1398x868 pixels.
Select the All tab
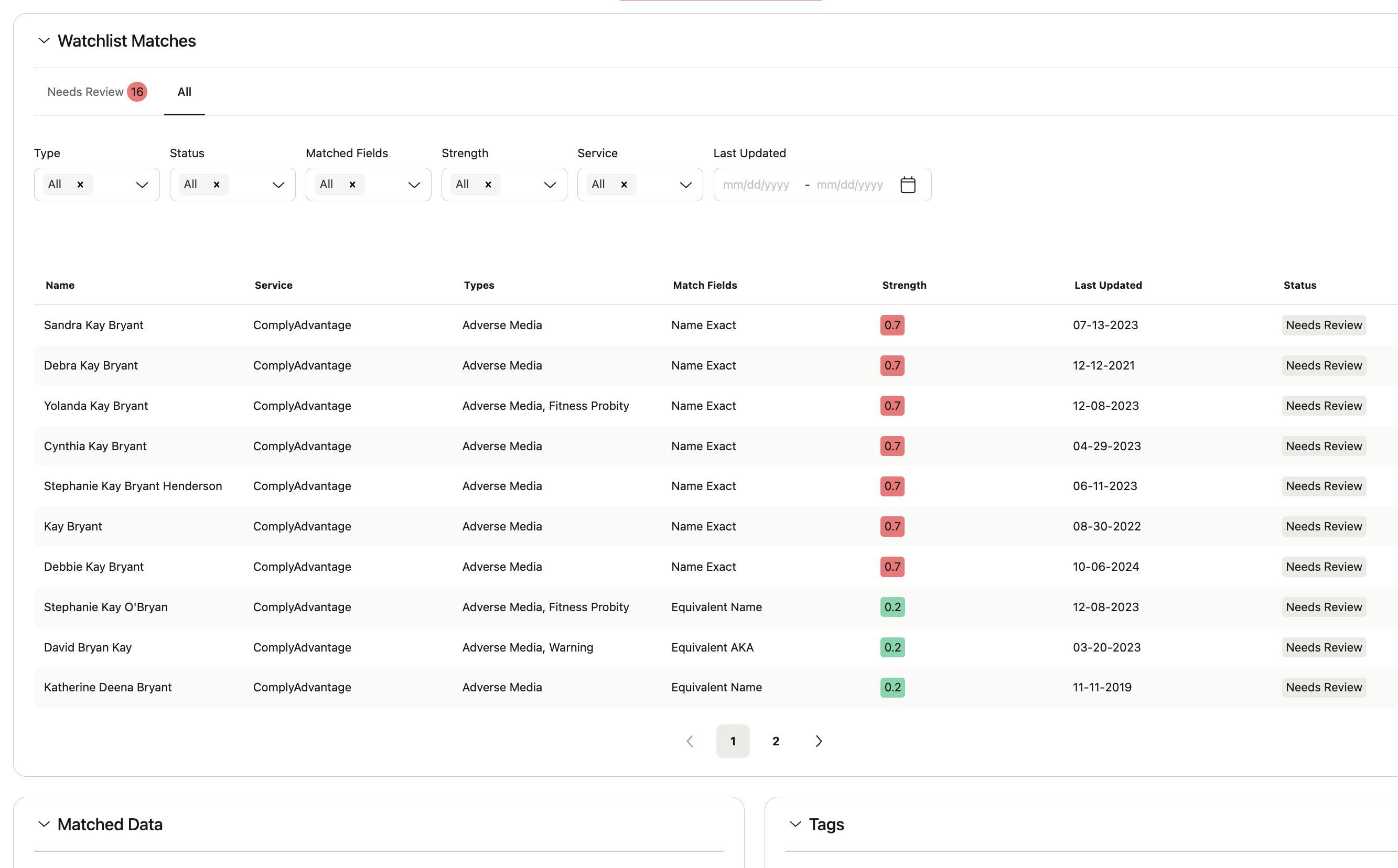[x=185, y=92]
